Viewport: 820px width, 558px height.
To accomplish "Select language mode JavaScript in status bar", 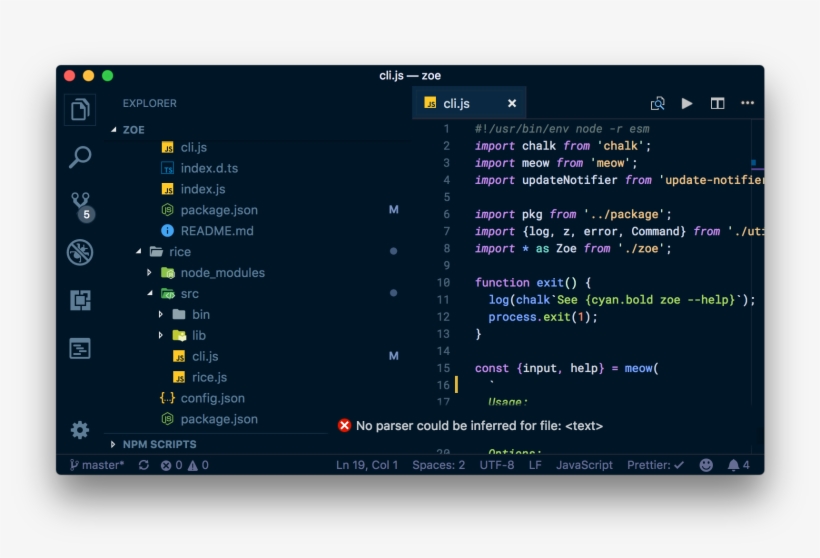I will (584, 465).
